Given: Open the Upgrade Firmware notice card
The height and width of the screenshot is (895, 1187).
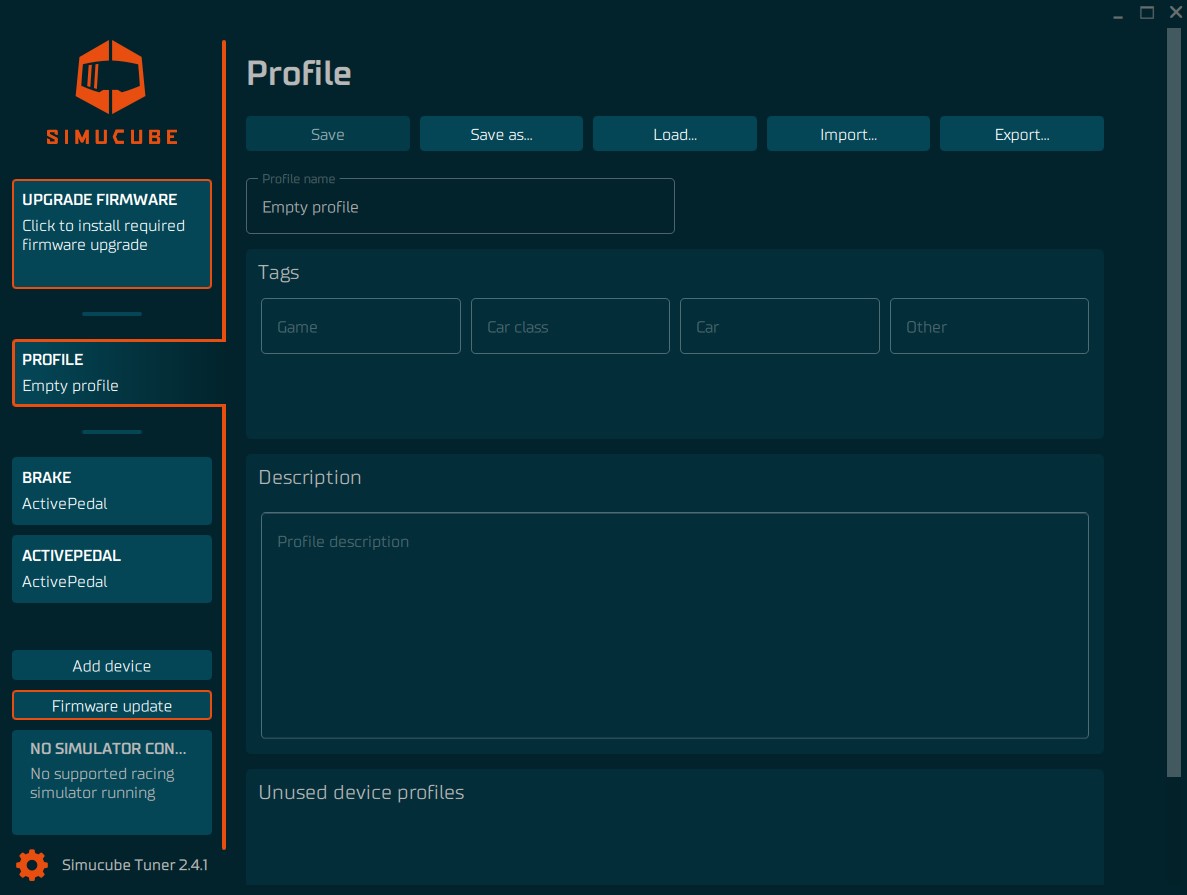Looking at the screenshot, I should (x=112, y=234).
